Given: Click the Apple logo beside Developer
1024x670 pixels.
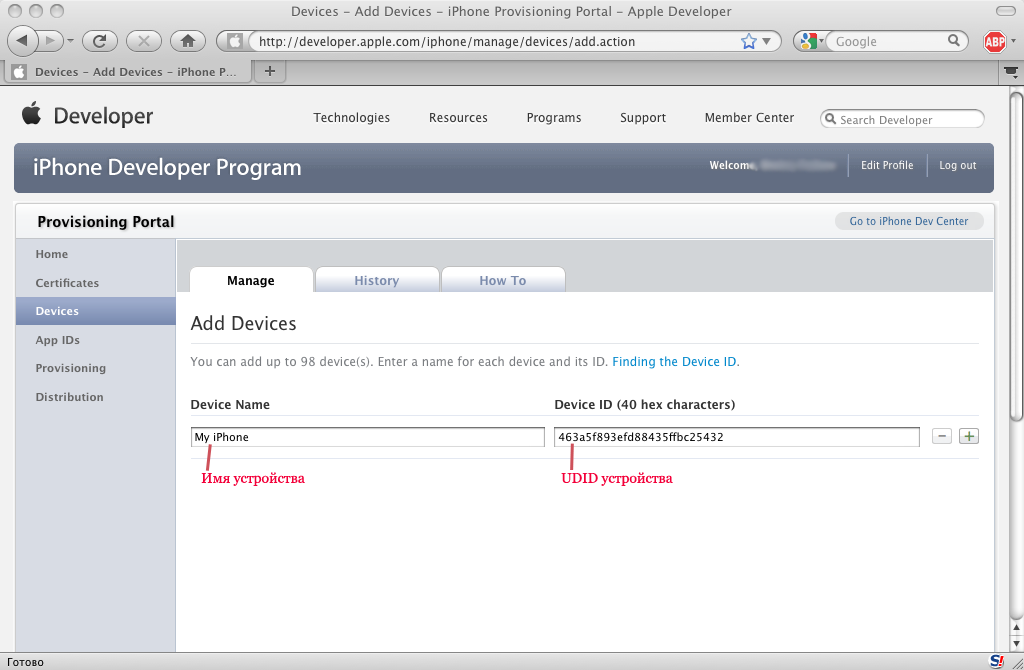Looking at the screenshot, I should pos(31,114).
